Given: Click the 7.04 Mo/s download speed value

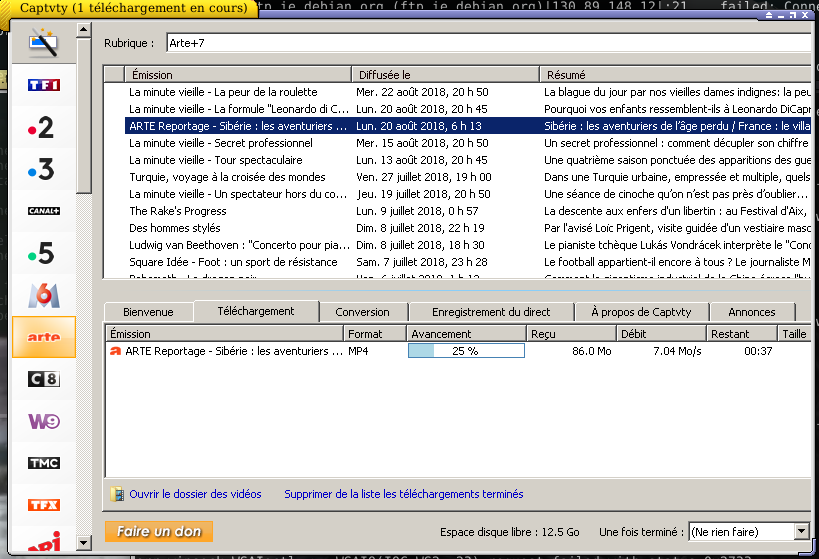Looking at the screenshot, I should 677,351.
